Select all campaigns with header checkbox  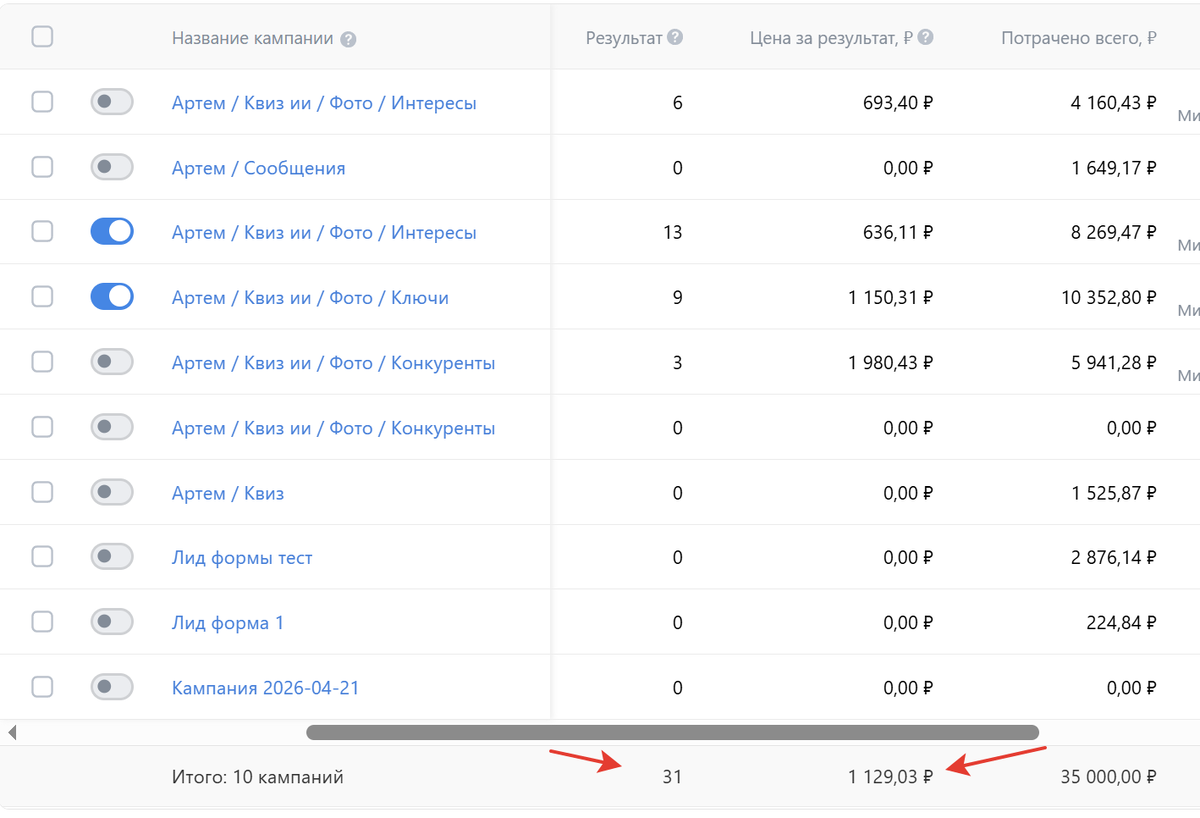[42, 37]
